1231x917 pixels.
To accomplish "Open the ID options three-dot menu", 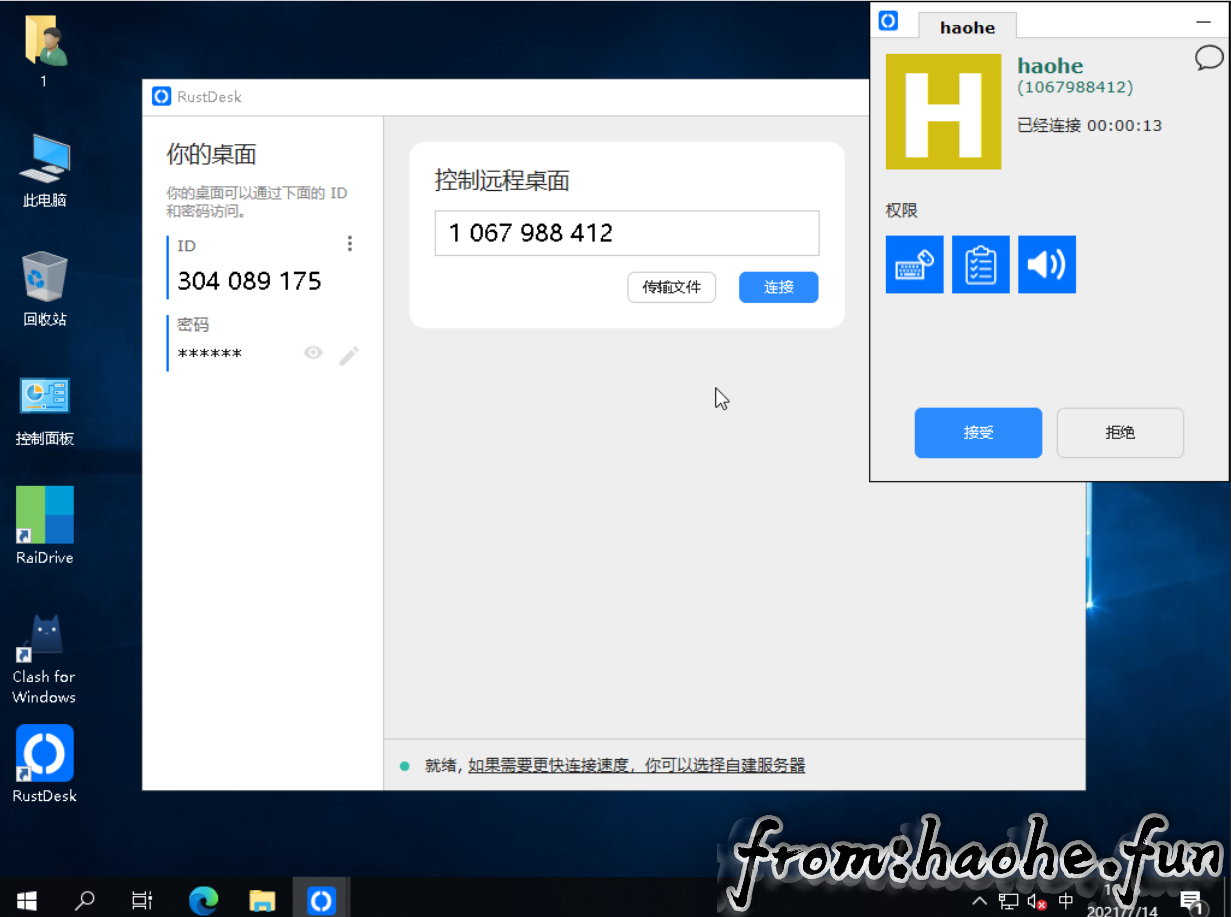I will point(349,244).
